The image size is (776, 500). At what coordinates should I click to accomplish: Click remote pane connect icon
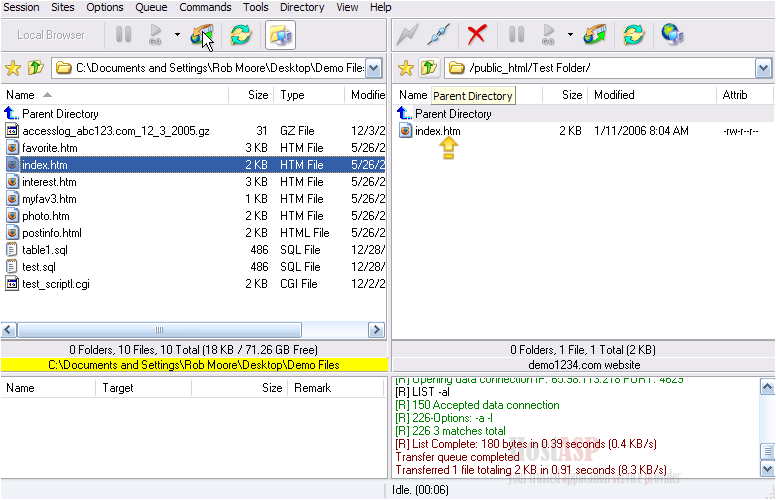click(407, 35)
